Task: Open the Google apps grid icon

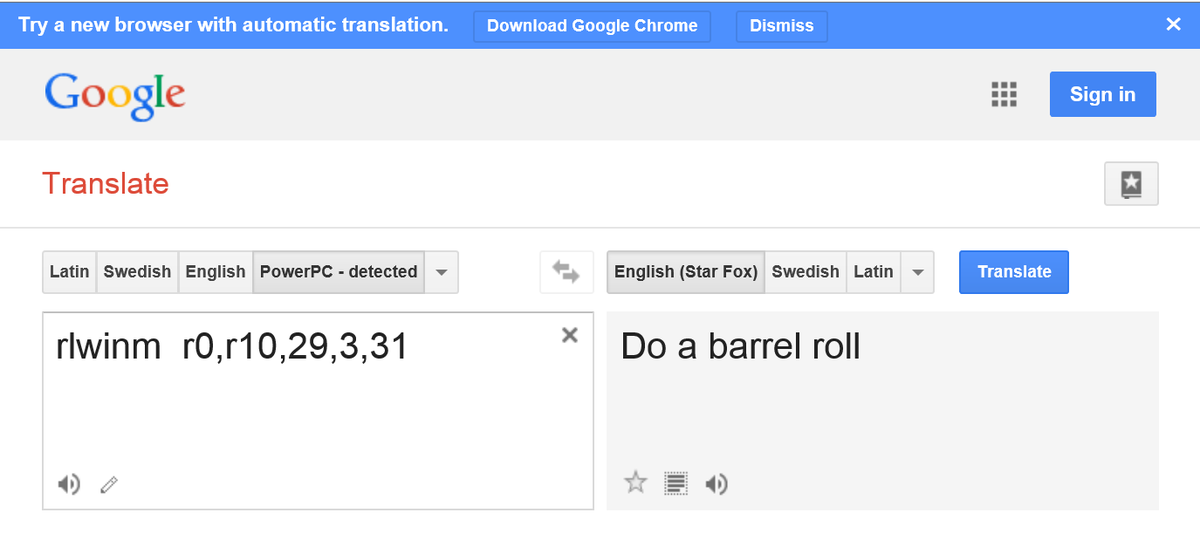Action: [1004, 94]
